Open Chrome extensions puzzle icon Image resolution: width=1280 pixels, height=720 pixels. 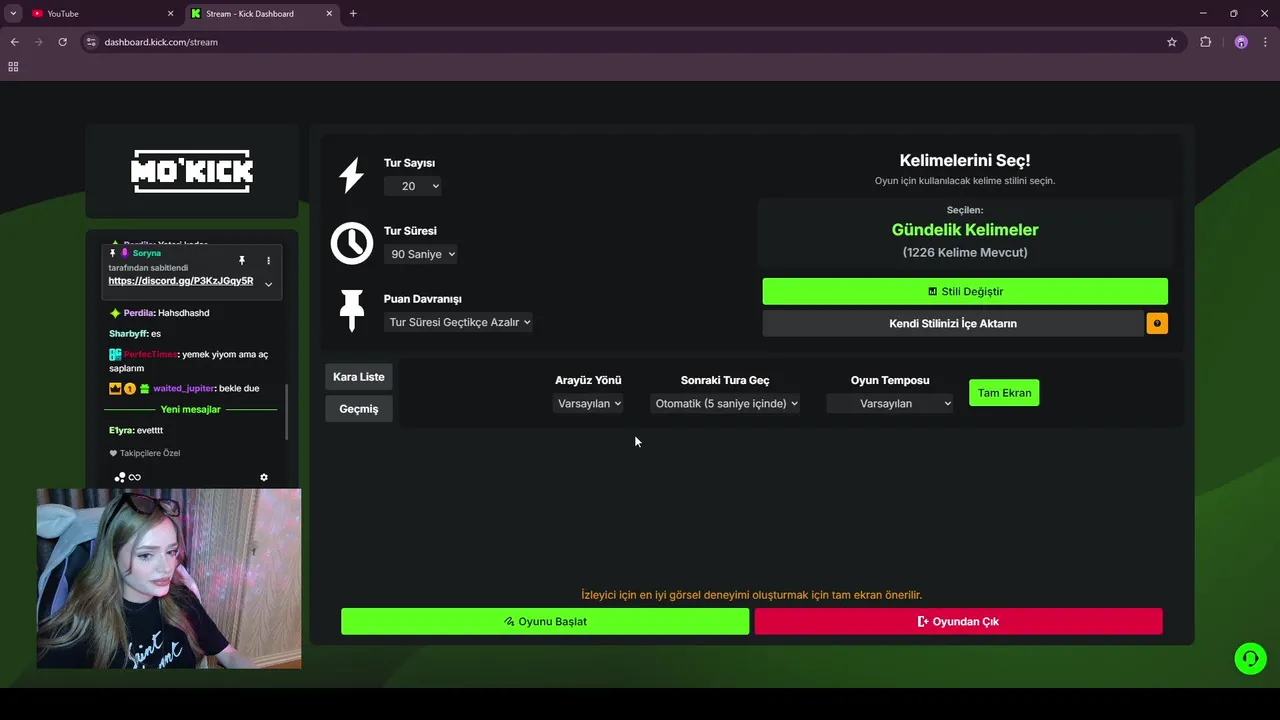(x=1205, y=42)
